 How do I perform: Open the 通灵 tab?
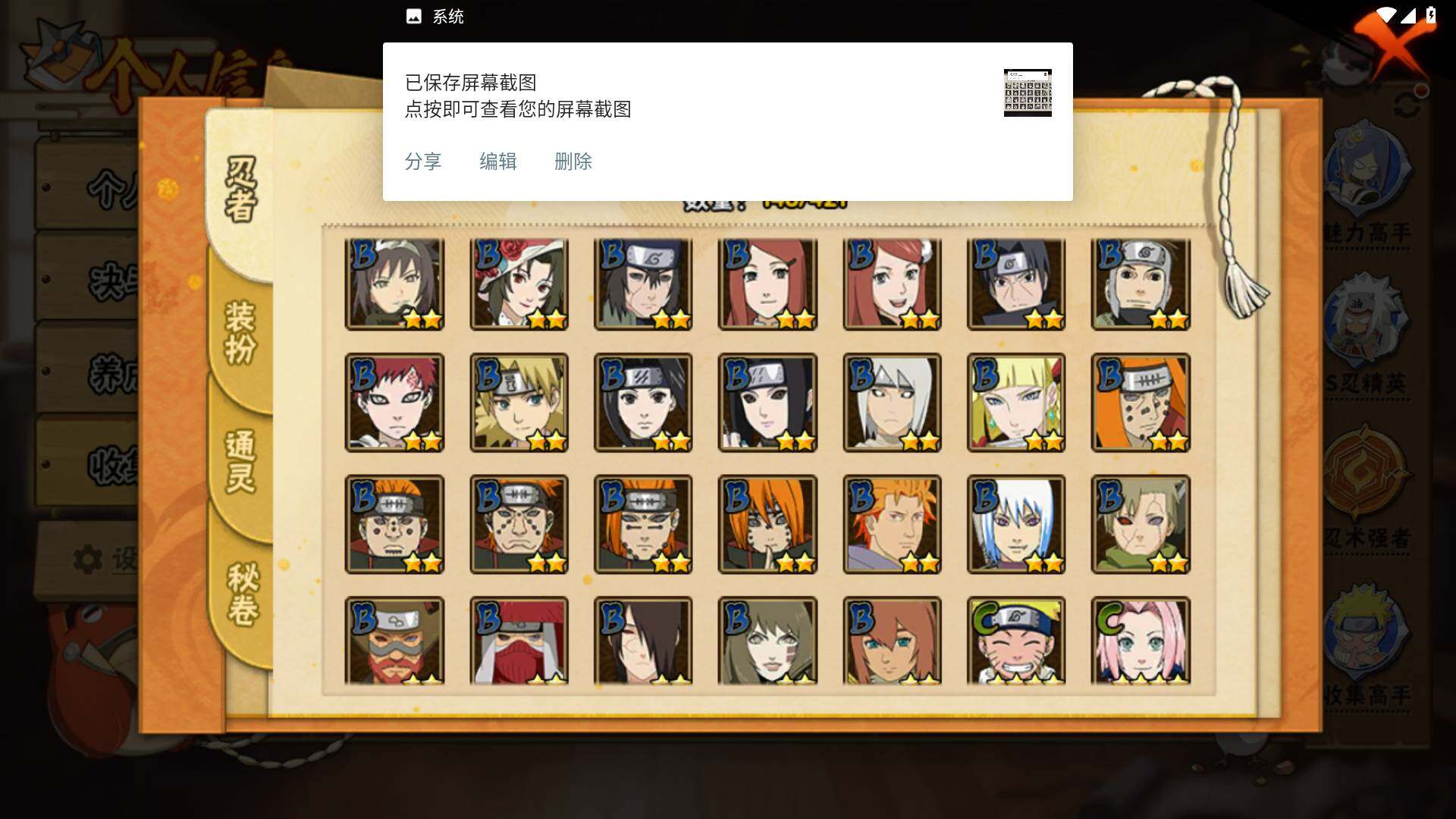pyautogui.click(x=240, y=462)
